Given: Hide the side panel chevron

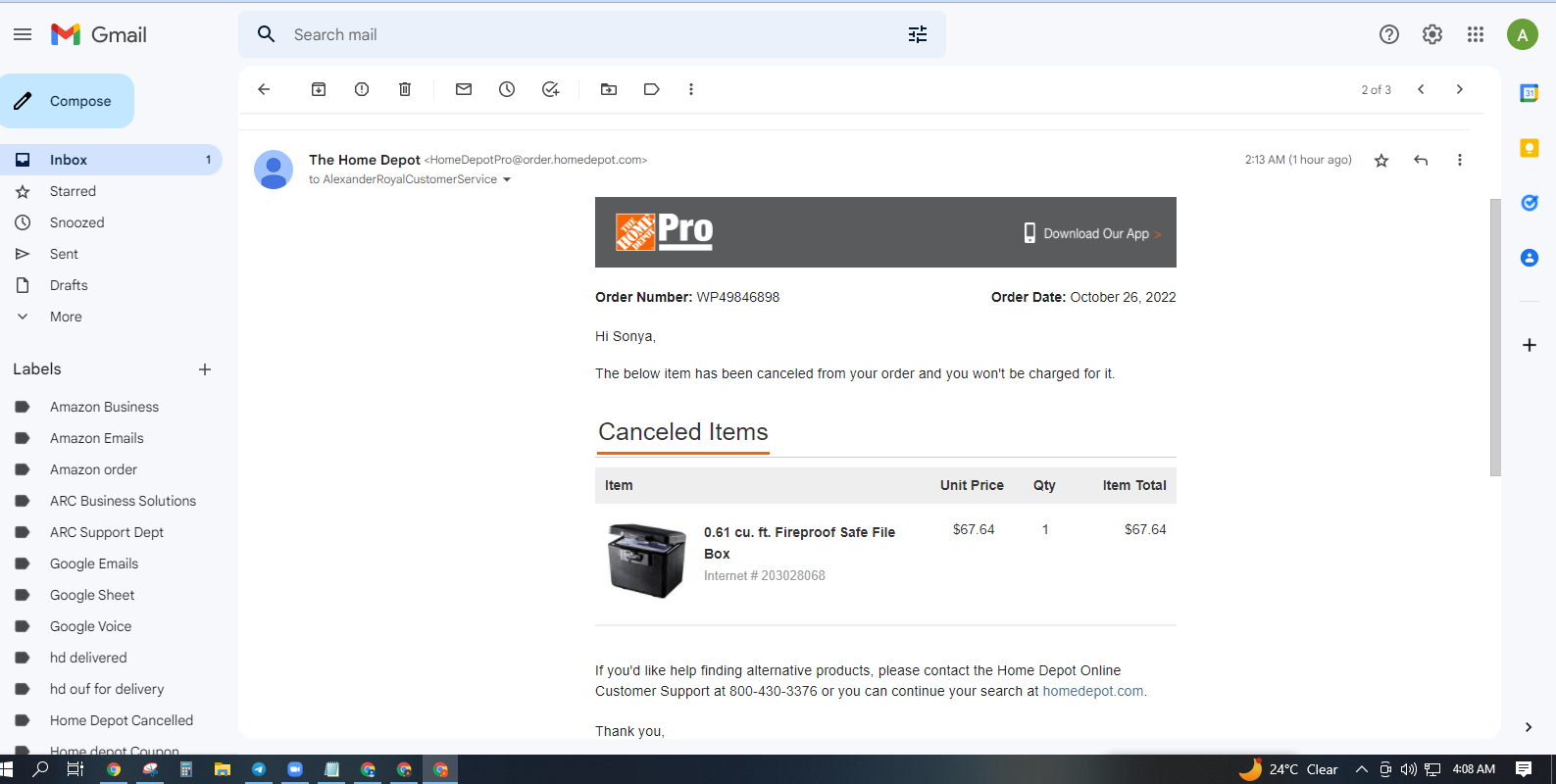Looking at the screenshot, I should (1529, 727).
